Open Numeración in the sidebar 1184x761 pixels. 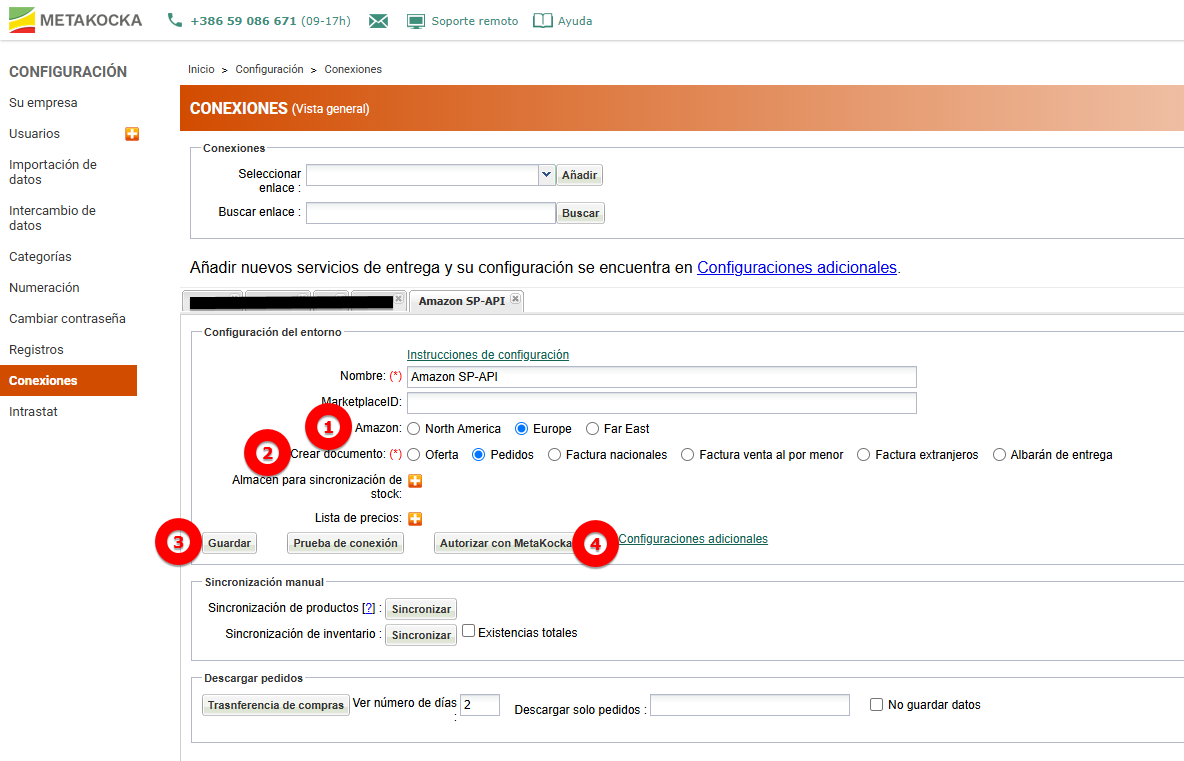point(44,288)
